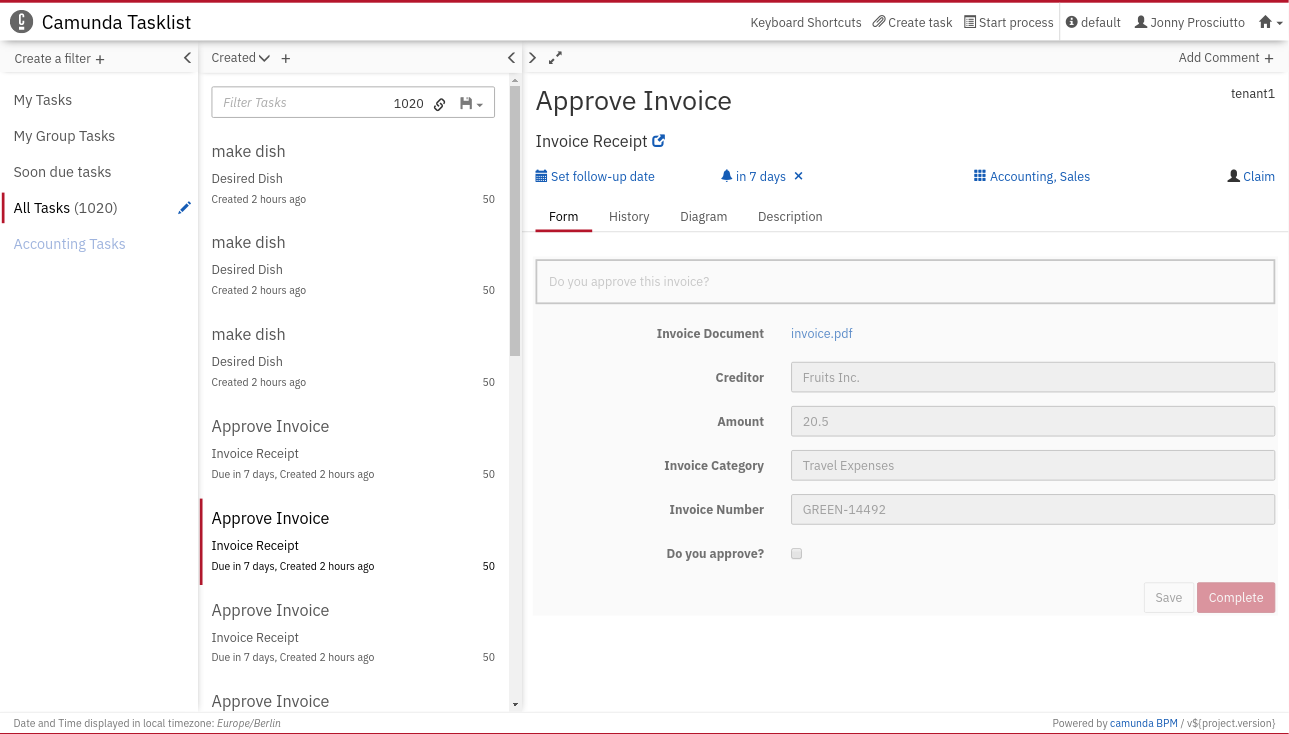Claim the task
Image resolution: width=1289 pixels, height=734 pixels.
(1251, 176)
